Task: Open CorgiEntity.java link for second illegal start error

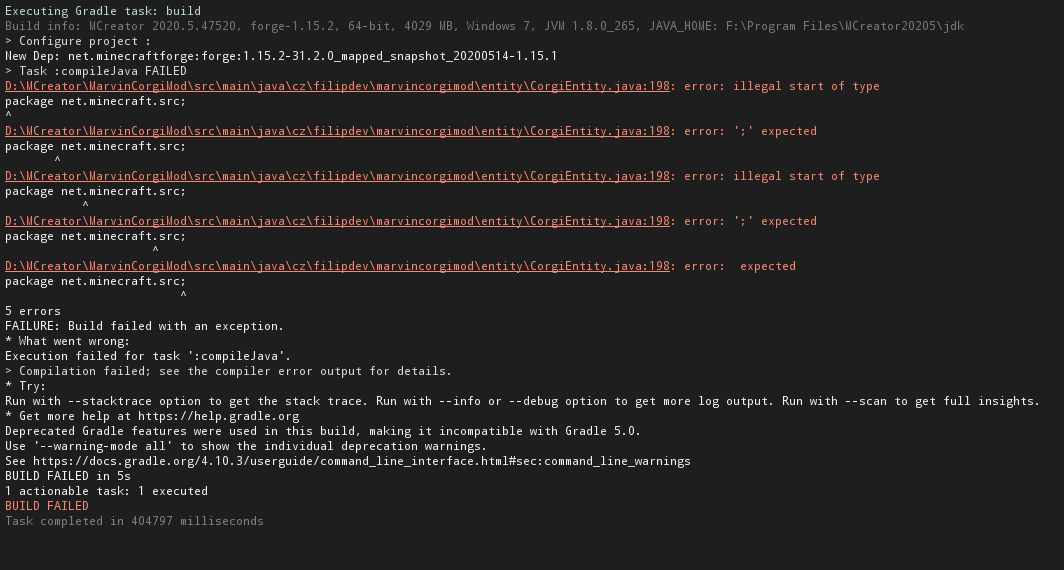Action: [337, 176]
